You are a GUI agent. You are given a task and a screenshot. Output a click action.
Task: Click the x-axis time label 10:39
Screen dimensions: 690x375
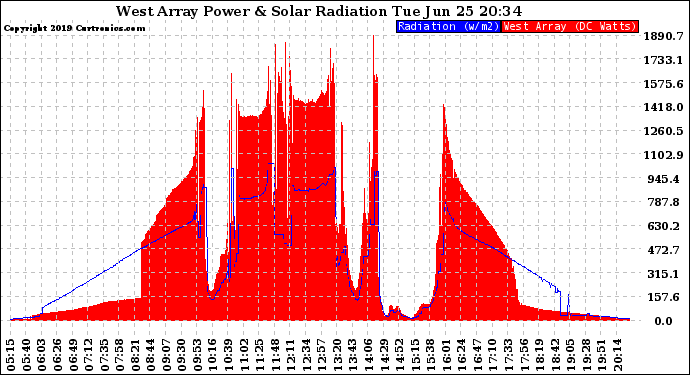[228, 355]
